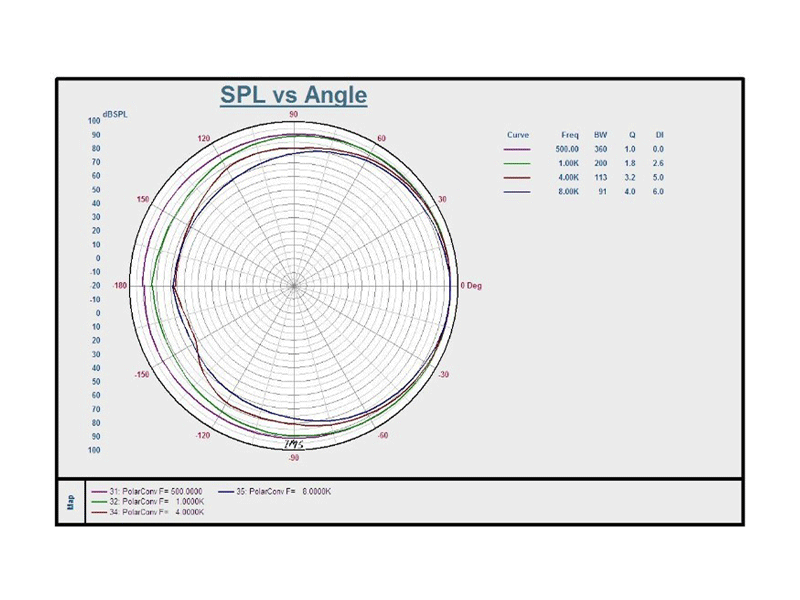This screenshot has height=600, width=800.
Task: Click the Map label in bottom panel
Action: point(70,501)
